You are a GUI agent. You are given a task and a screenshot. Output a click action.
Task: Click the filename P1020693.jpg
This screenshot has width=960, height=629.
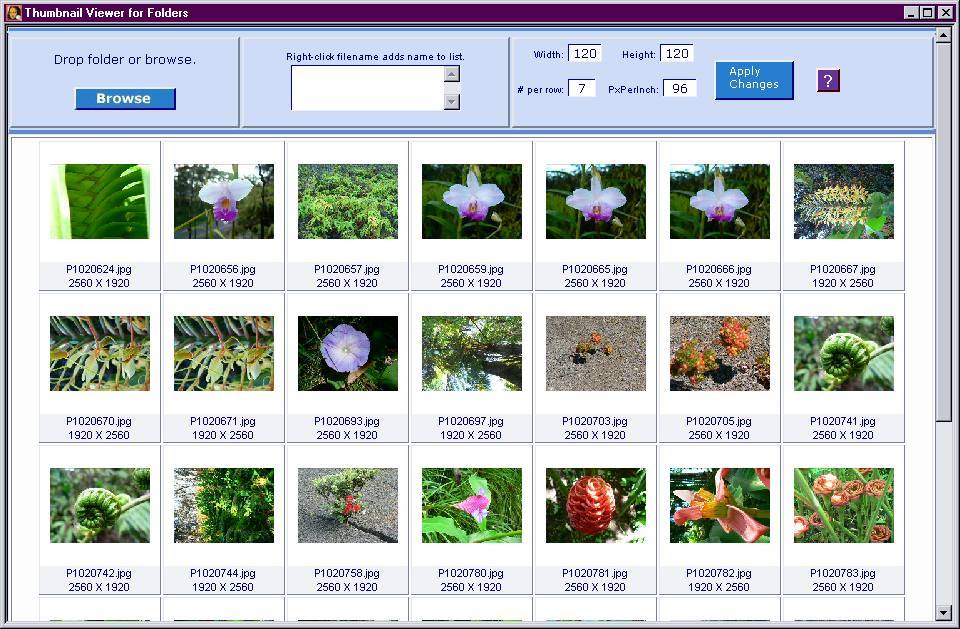[347, 421]
